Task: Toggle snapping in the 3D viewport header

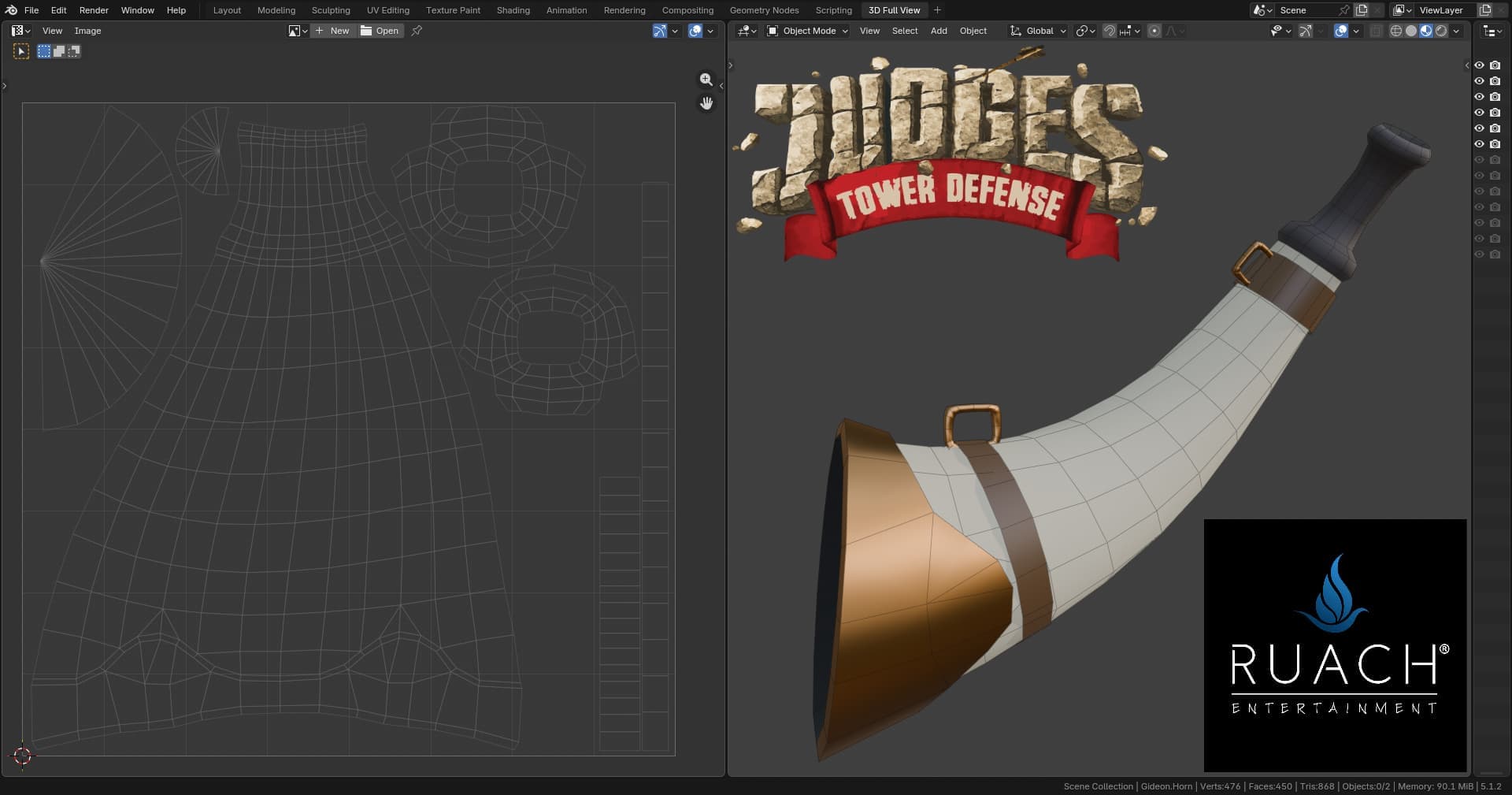Action: point(1109,31)
